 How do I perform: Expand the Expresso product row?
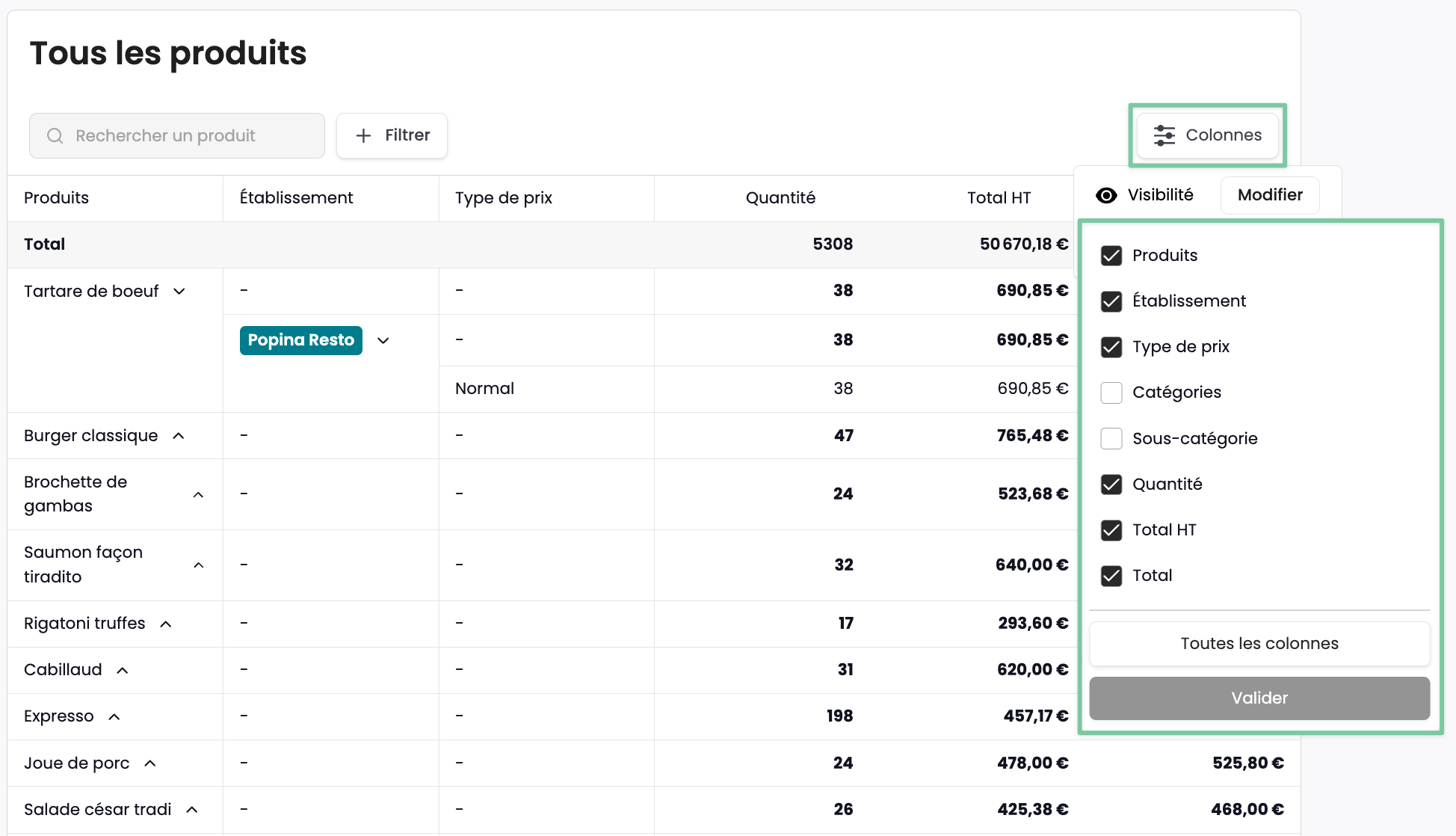[x=114, y=716]
